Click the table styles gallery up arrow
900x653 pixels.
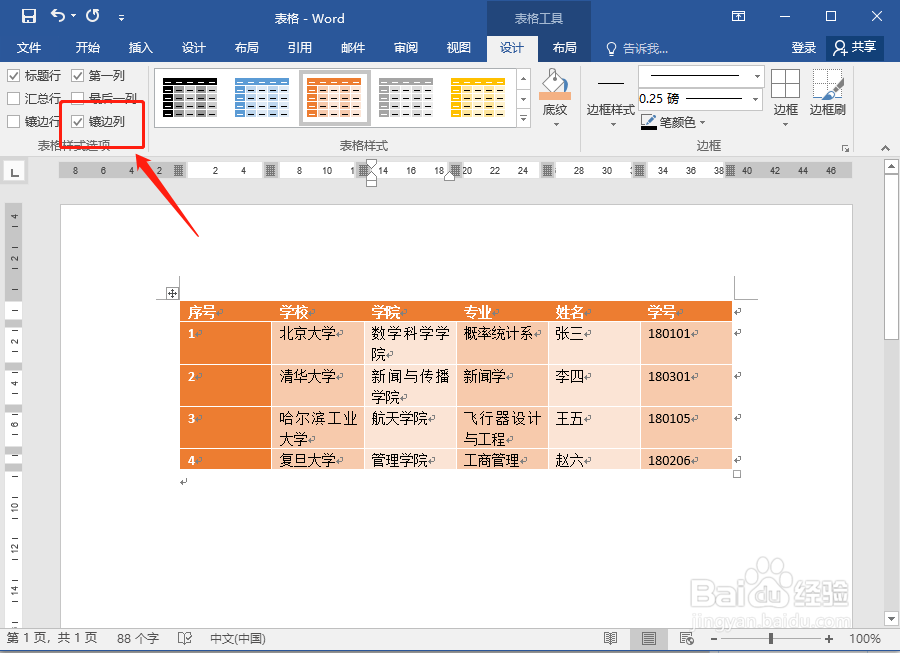pos(523,79)
